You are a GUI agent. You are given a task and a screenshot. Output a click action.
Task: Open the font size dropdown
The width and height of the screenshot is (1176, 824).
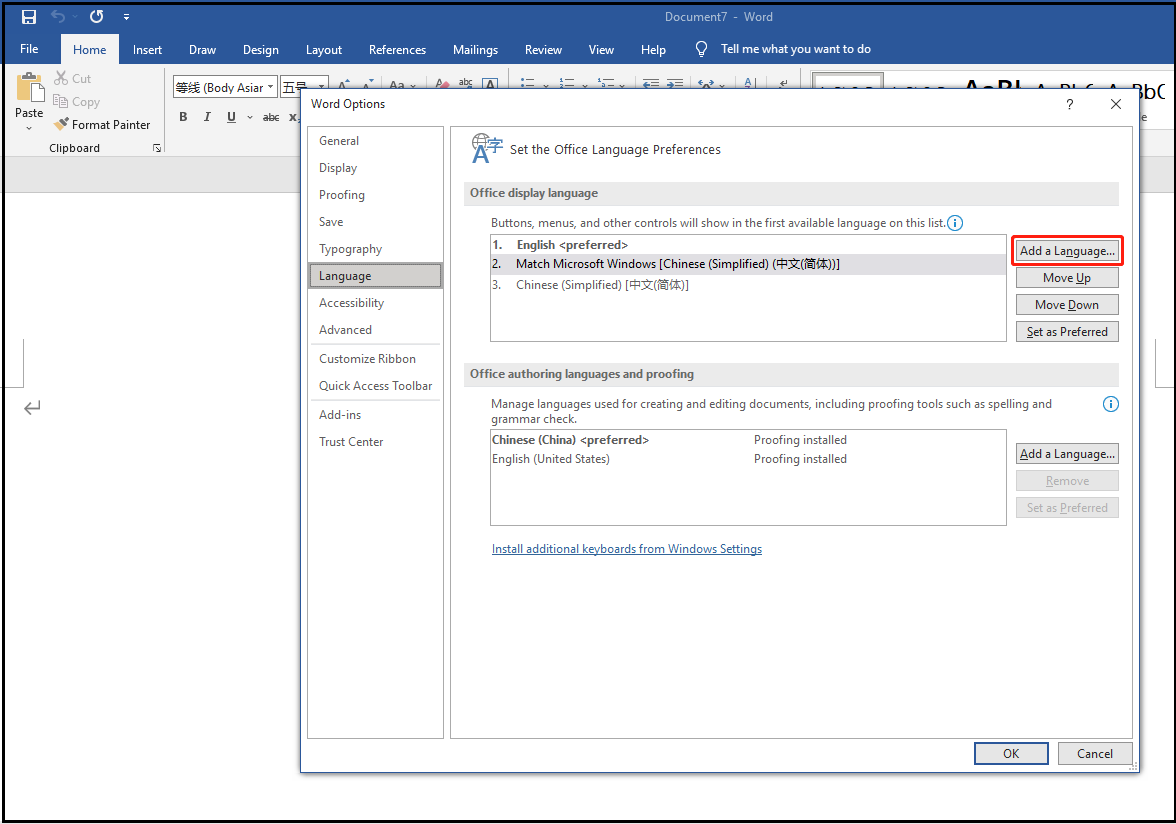pos(321,87)
